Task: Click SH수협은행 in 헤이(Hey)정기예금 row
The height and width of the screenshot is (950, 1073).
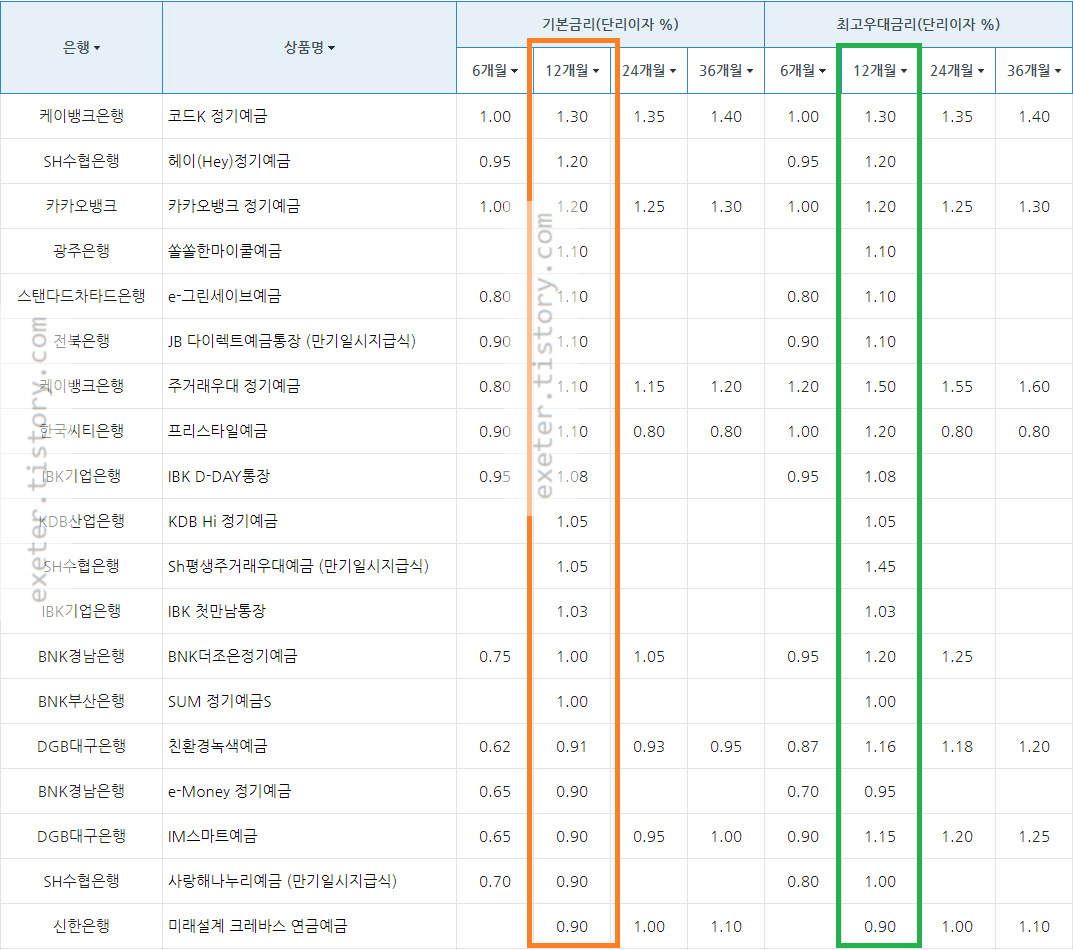Action: pos(81,161)
